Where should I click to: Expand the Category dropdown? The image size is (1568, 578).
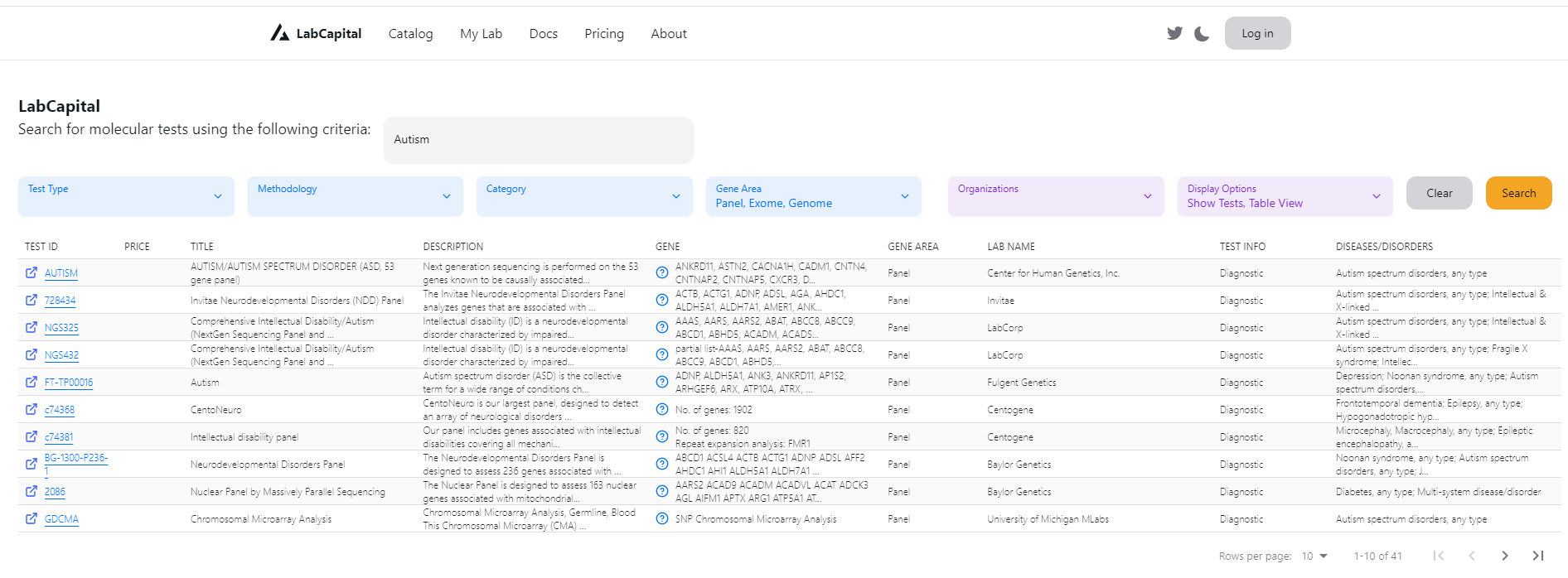coord(584,196)
